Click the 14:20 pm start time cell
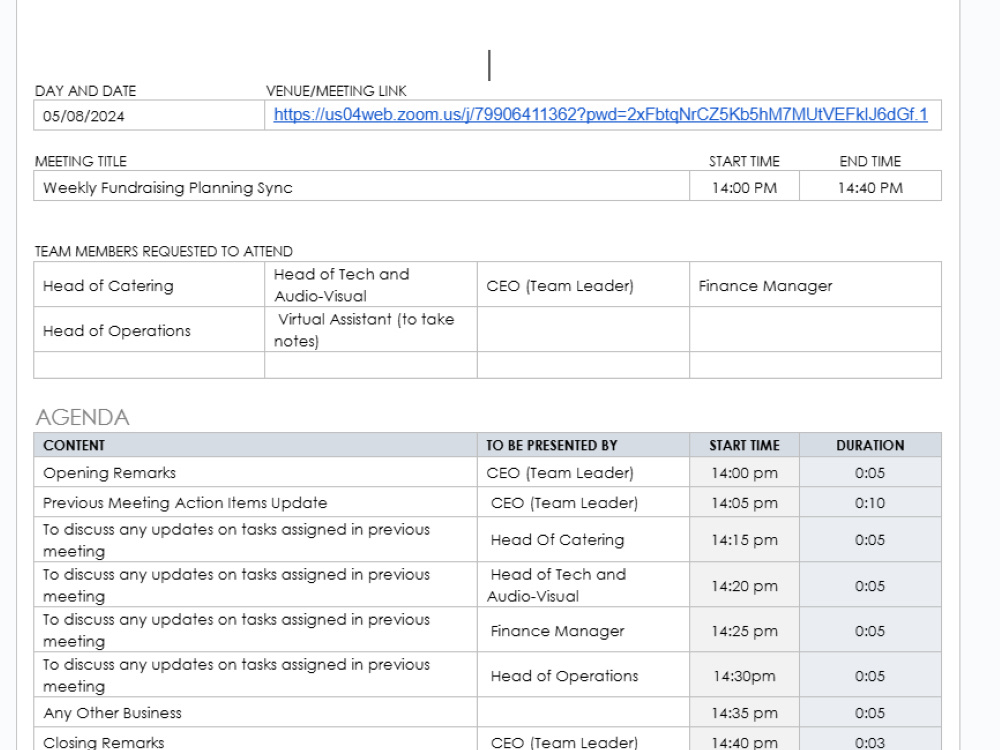The height and width of the screenshot is (750, 1000). (x=744, y=585)
